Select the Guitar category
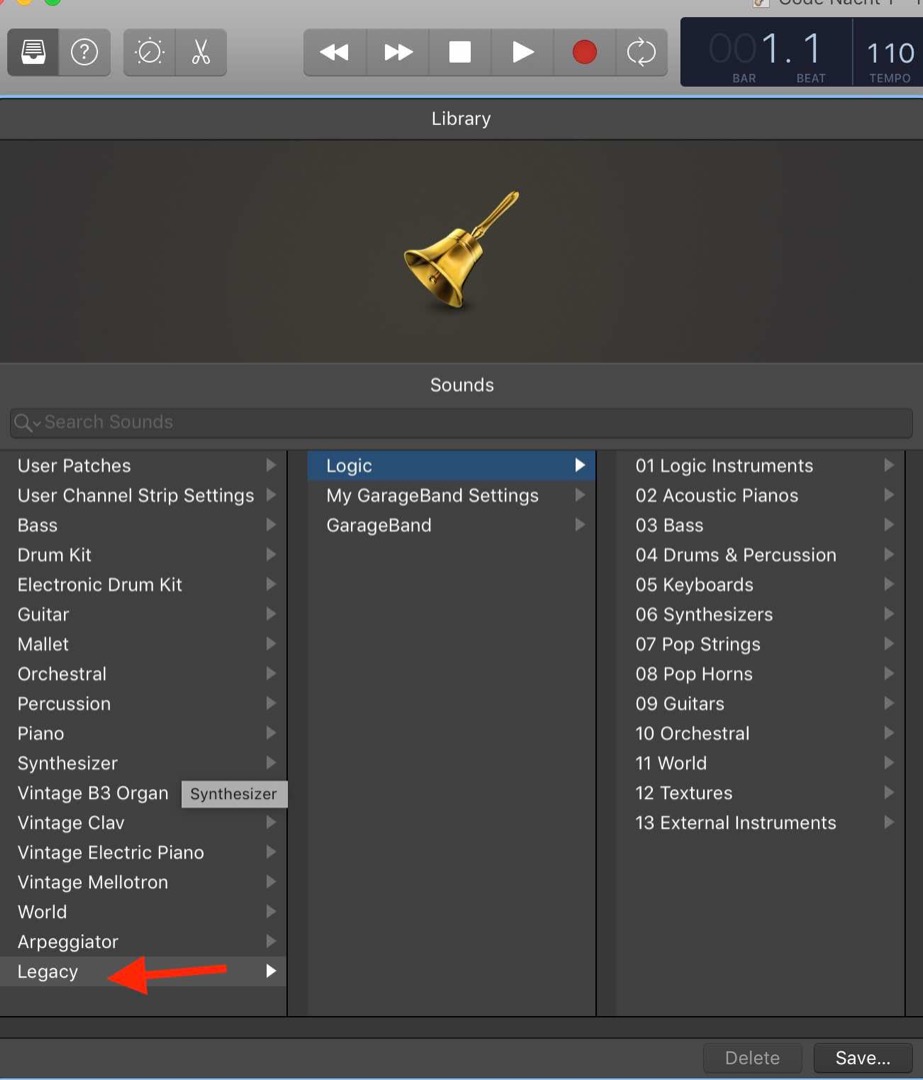 (x=143, y=614)
